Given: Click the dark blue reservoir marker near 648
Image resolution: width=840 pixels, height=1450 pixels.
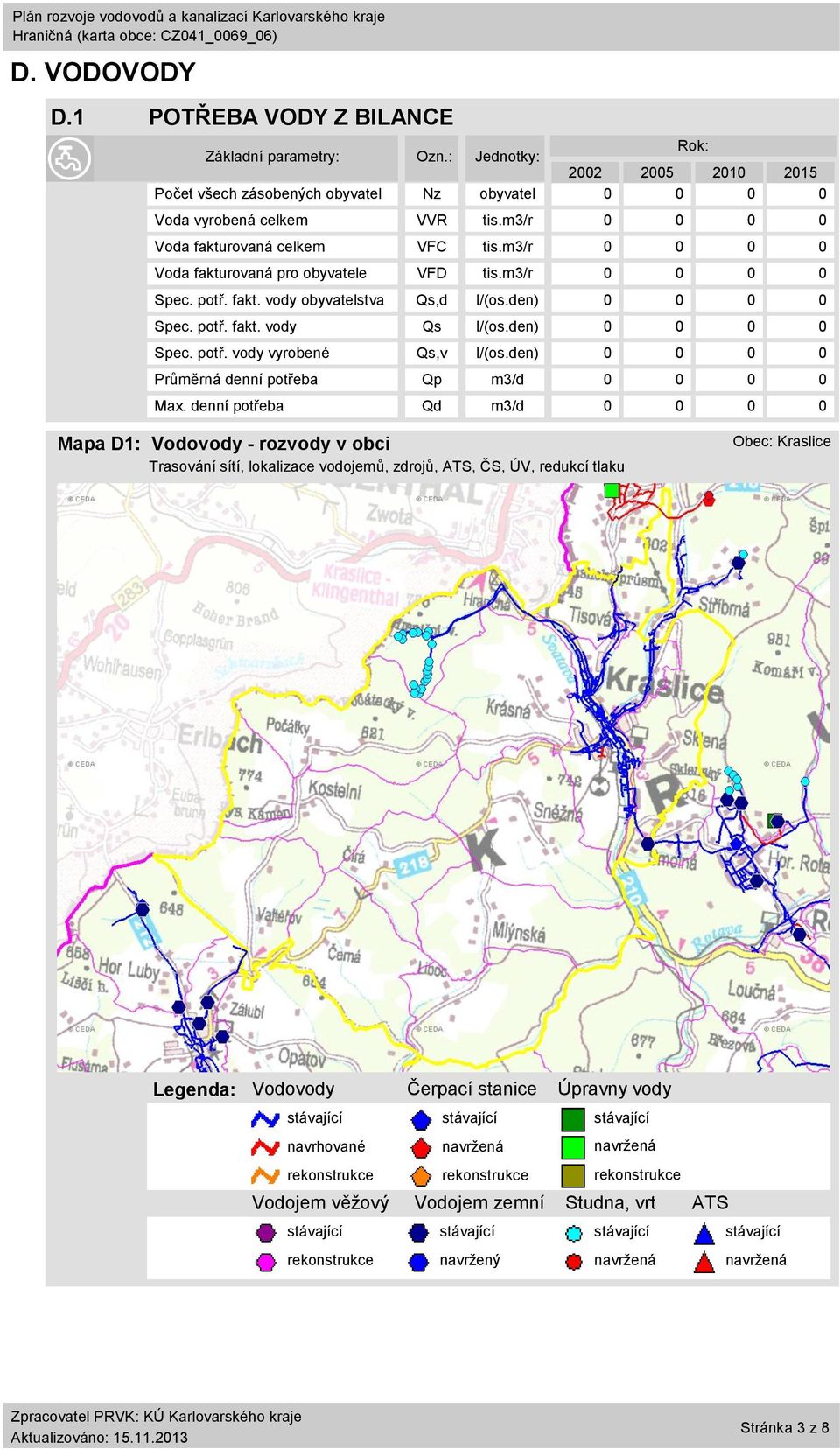Looking at the screenshot, I should (x=142, y=908).
